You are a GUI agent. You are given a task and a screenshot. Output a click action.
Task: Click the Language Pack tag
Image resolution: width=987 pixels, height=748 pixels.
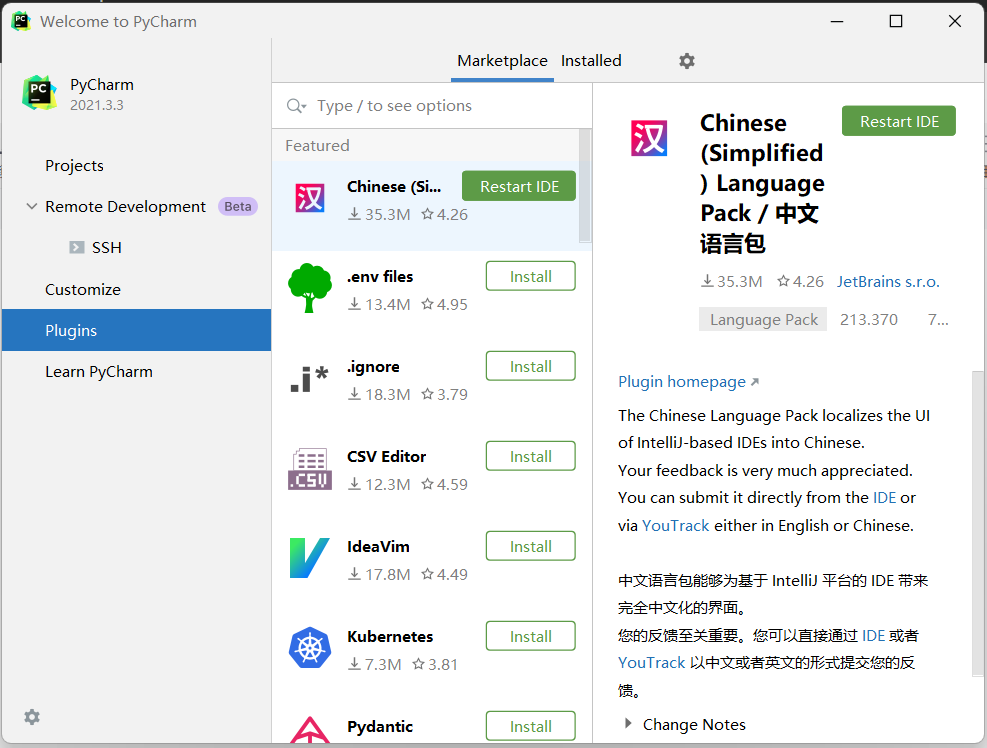[763, 320]
